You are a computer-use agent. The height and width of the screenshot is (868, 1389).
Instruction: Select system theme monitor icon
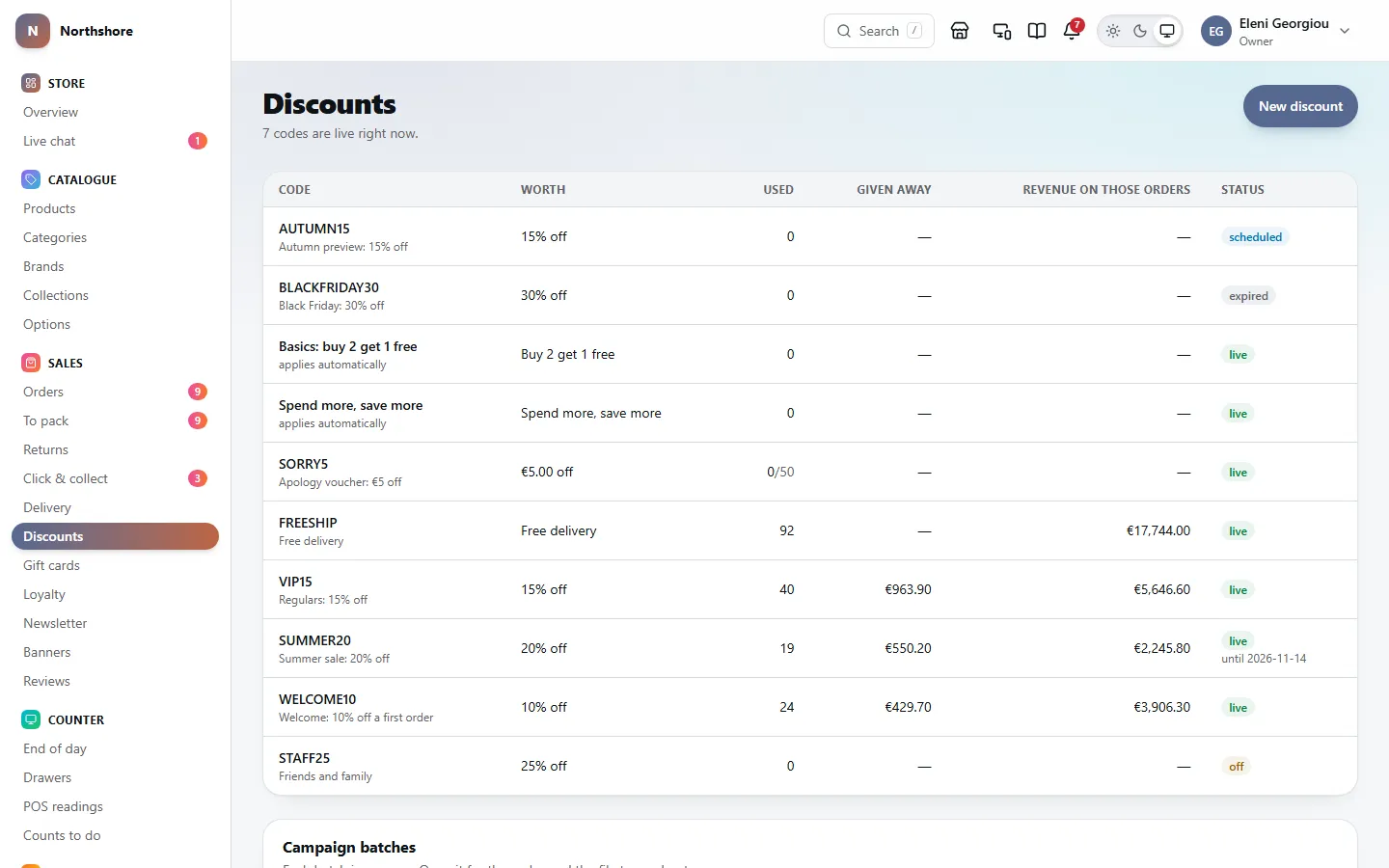coord(1167,31)
